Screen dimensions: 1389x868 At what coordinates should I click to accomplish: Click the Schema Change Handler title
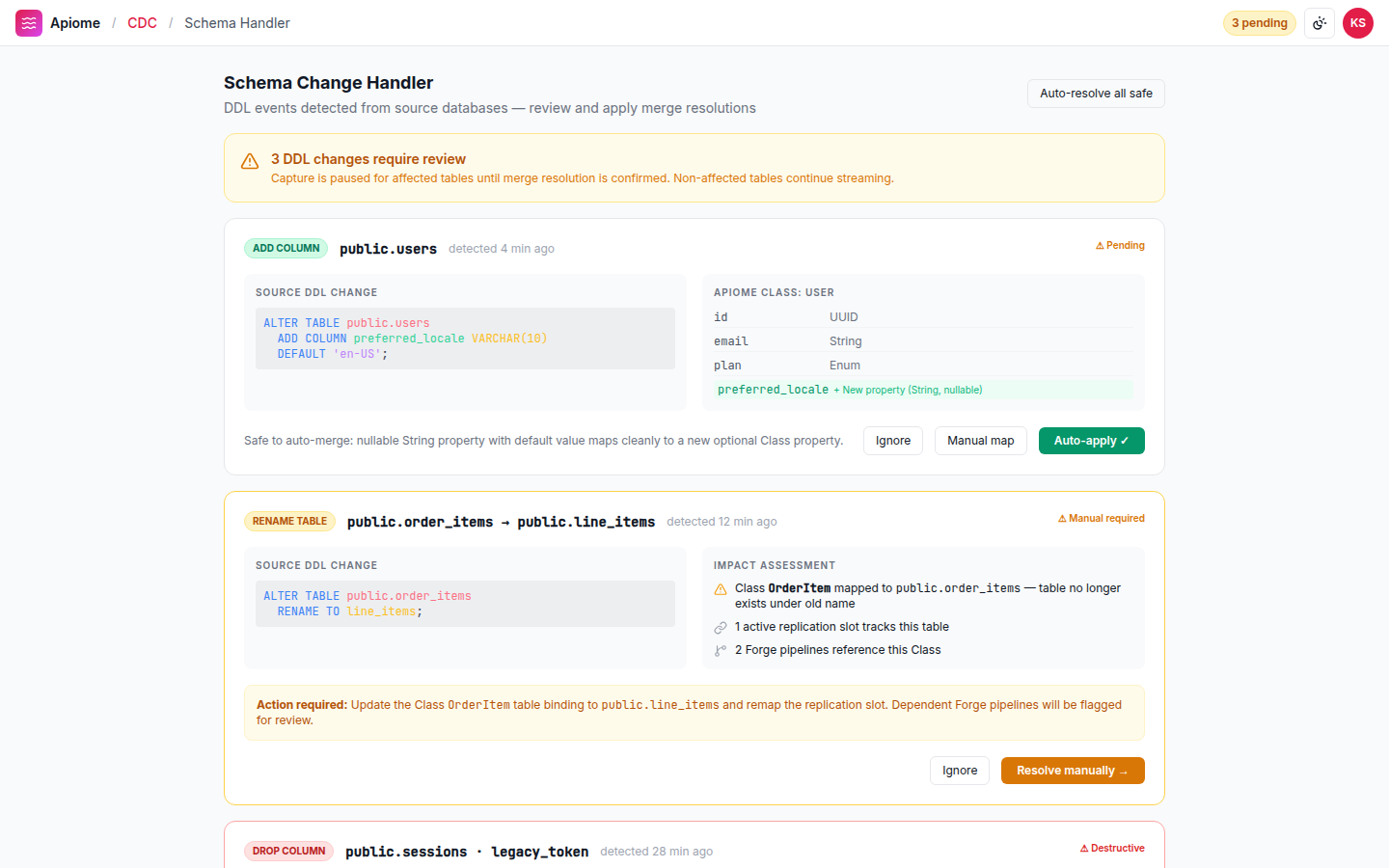[x=328, y=83]
